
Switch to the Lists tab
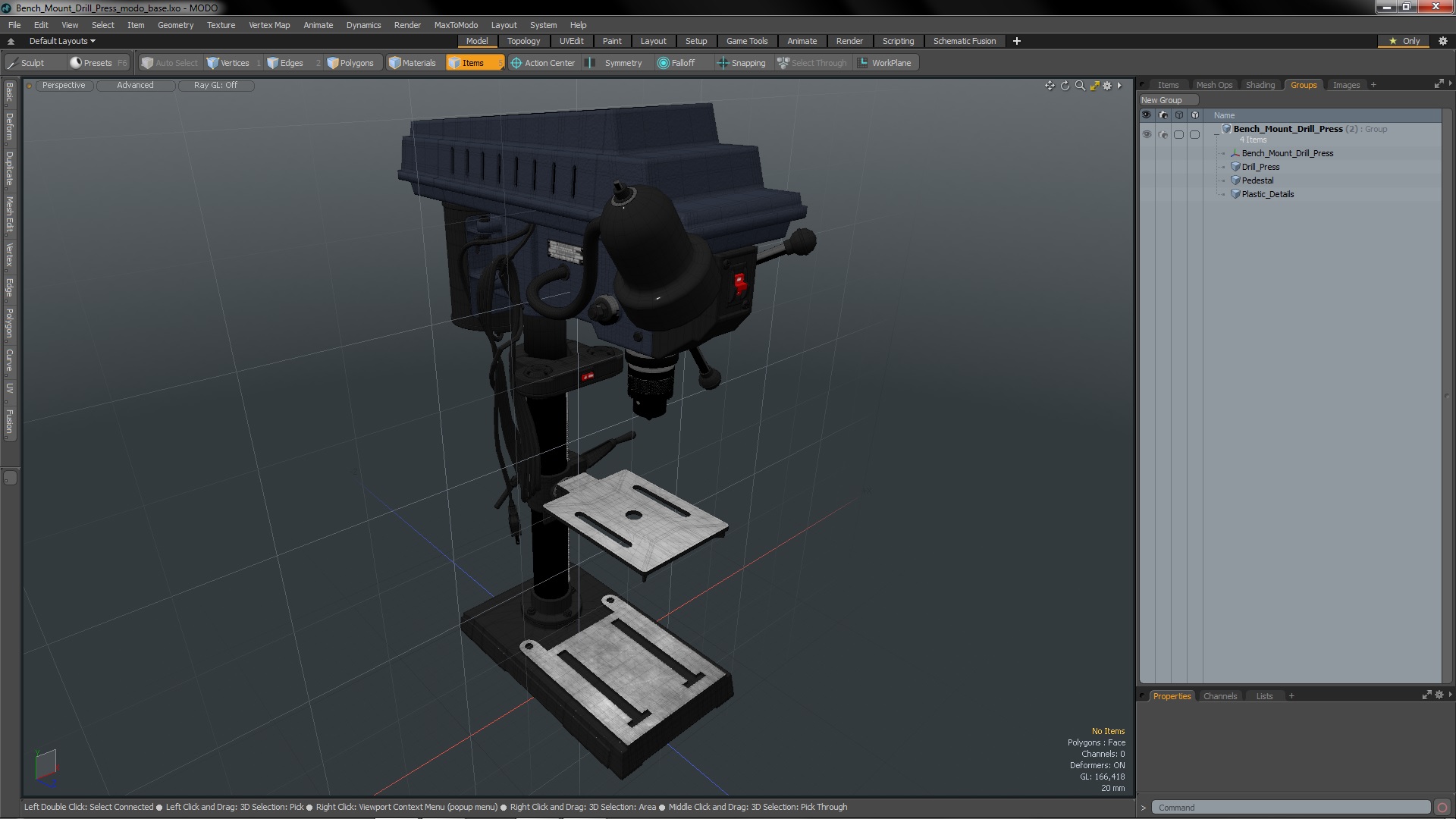pyautogui.click(x=1264, y=696)
